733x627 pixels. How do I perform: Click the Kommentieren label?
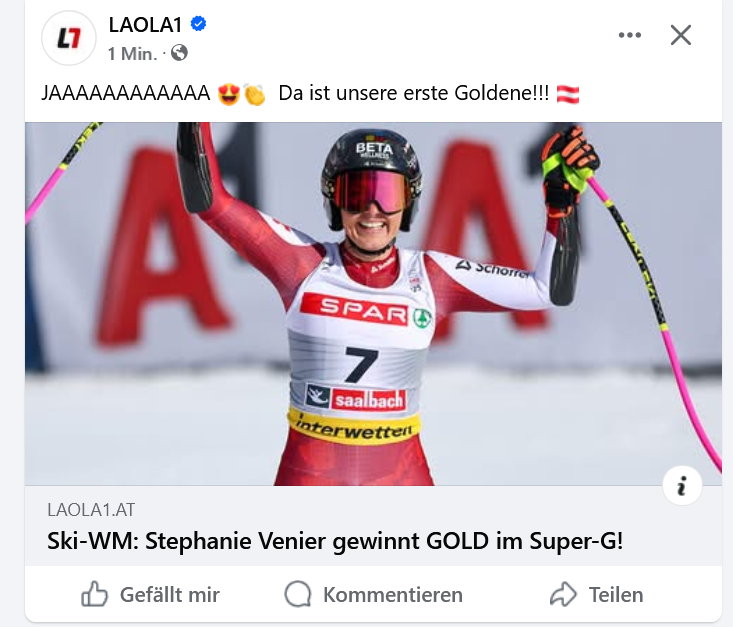[x=393, y=595]
